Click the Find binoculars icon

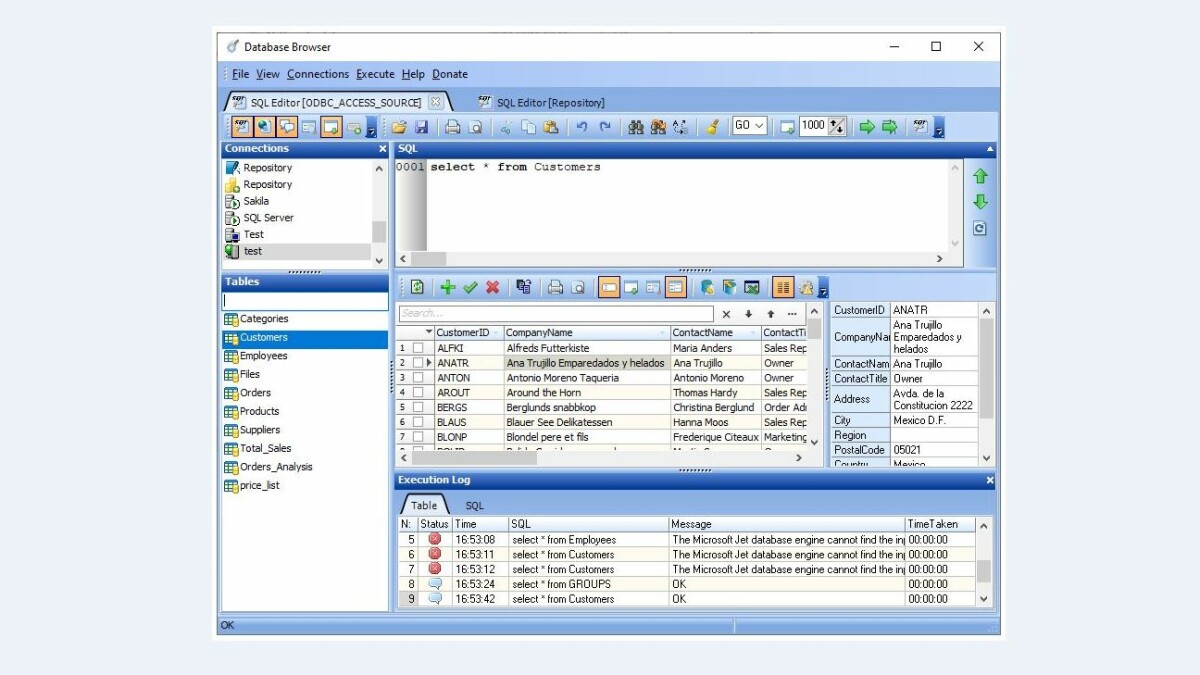tap(635, 127)
